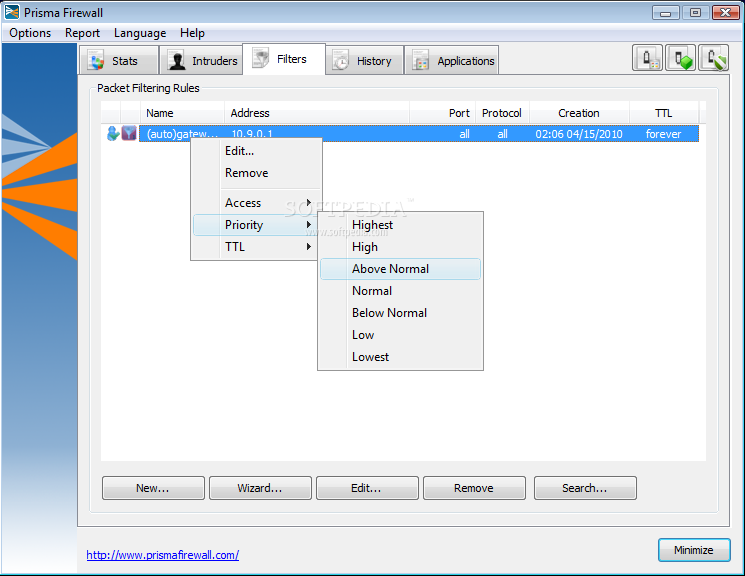Click the Minimize button at bottom right
Screen dimensions: 745x576
click(x=694, y=550)
